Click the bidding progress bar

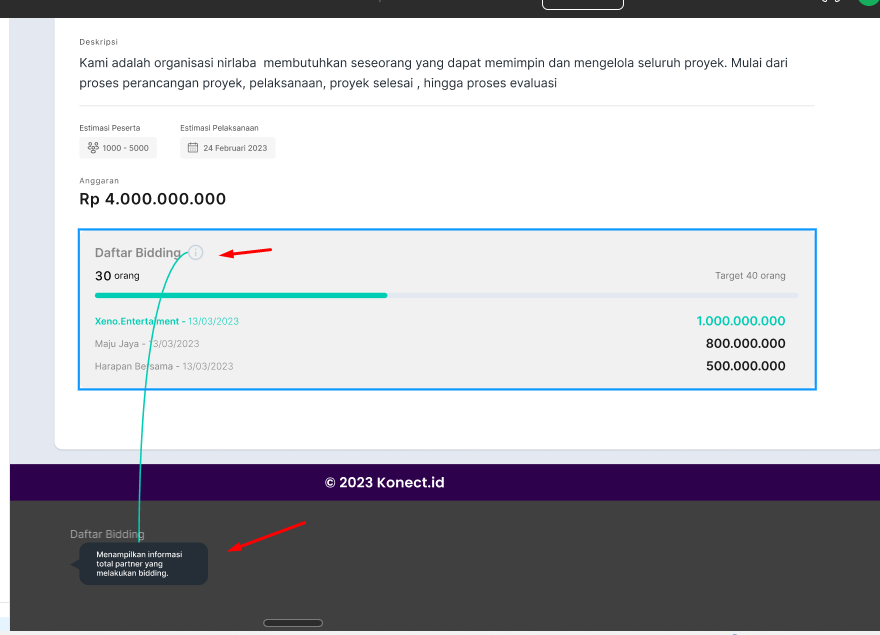tap(446, 295)
